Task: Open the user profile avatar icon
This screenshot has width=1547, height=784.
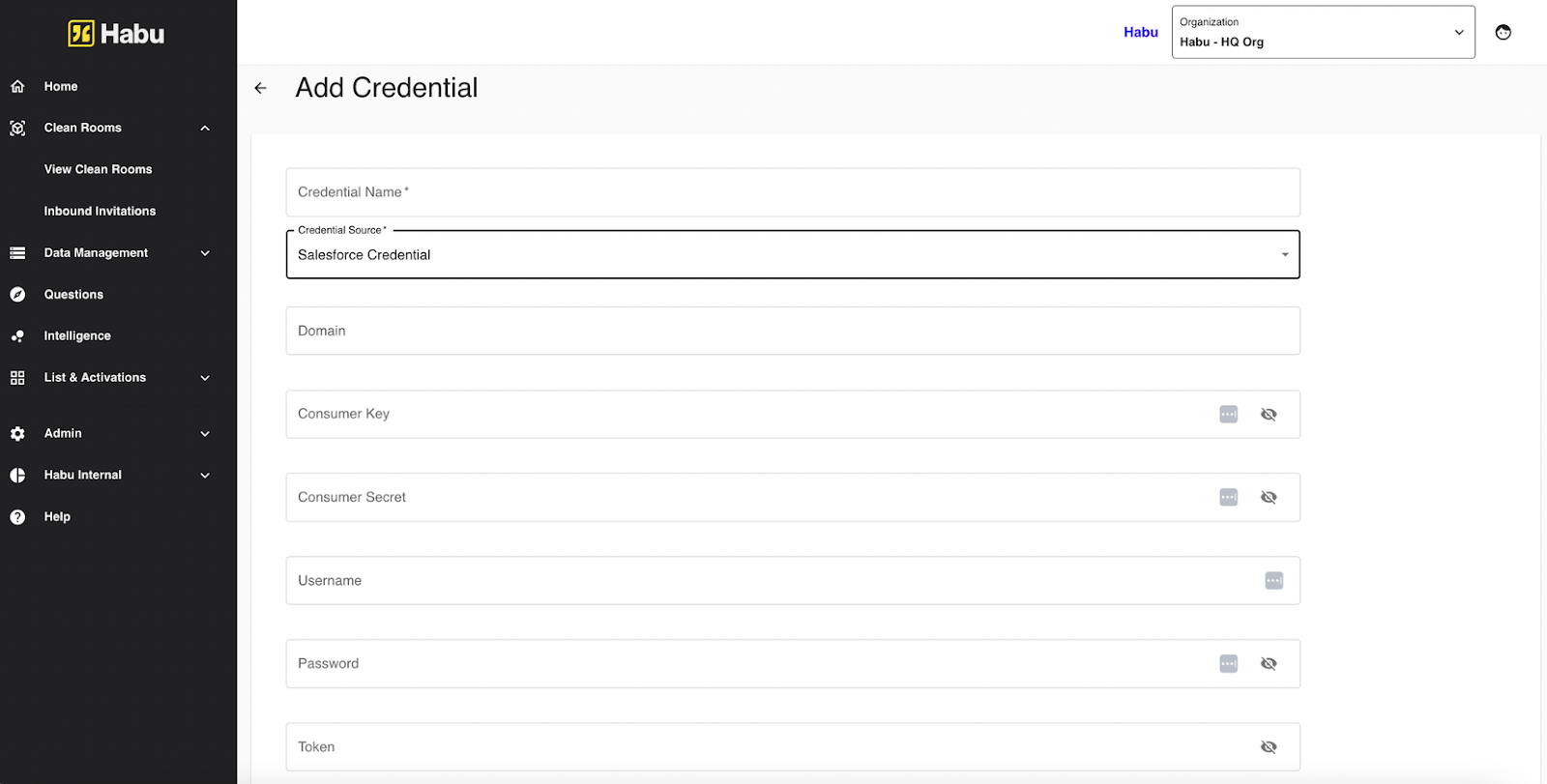Action: [x=1503, y=32]
